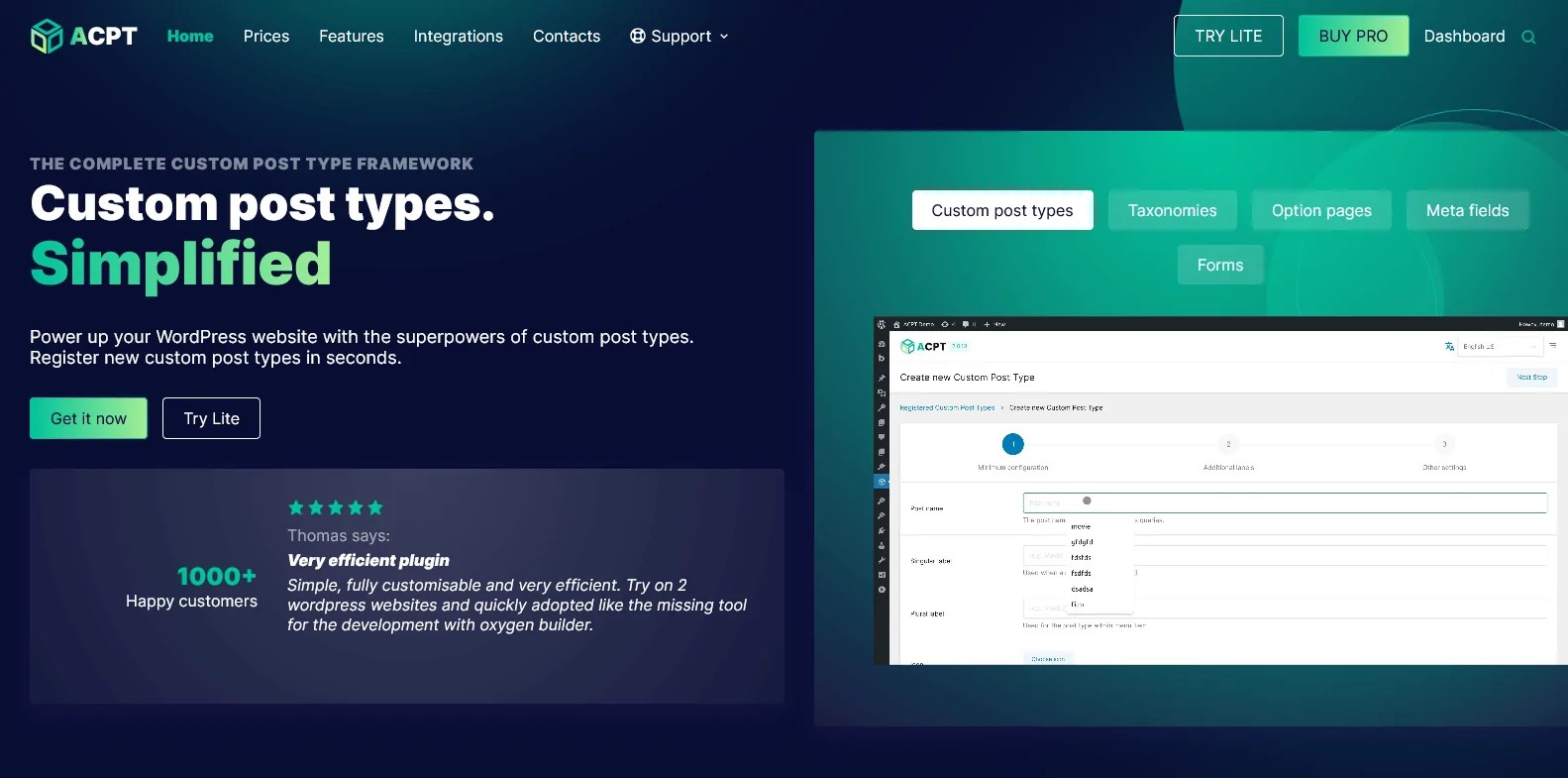Click Next Step button in demo preview
1568x778 pixels.
click(1531, 378)
